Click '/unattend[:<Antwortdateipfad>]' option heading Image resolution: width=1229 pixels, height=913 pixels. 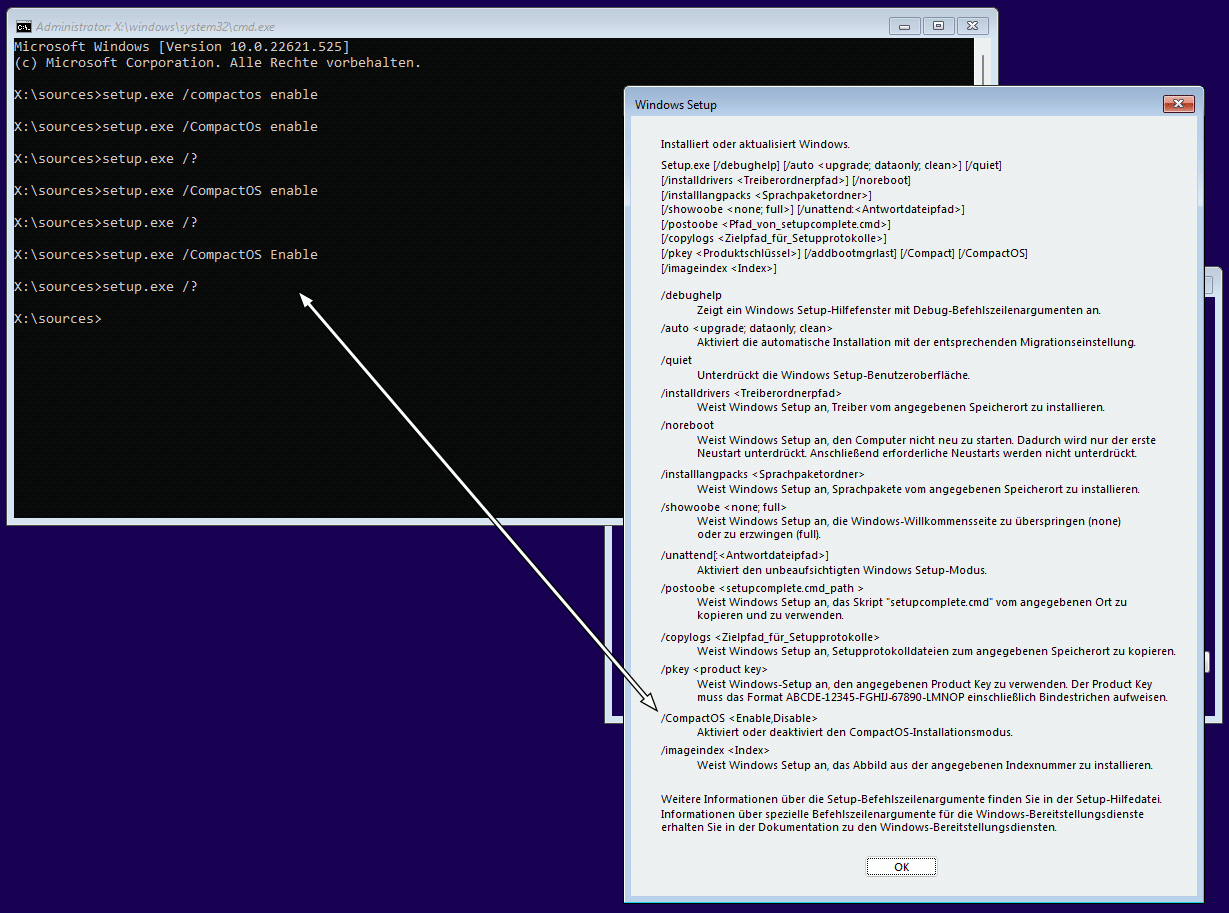(x=745, y=555)
